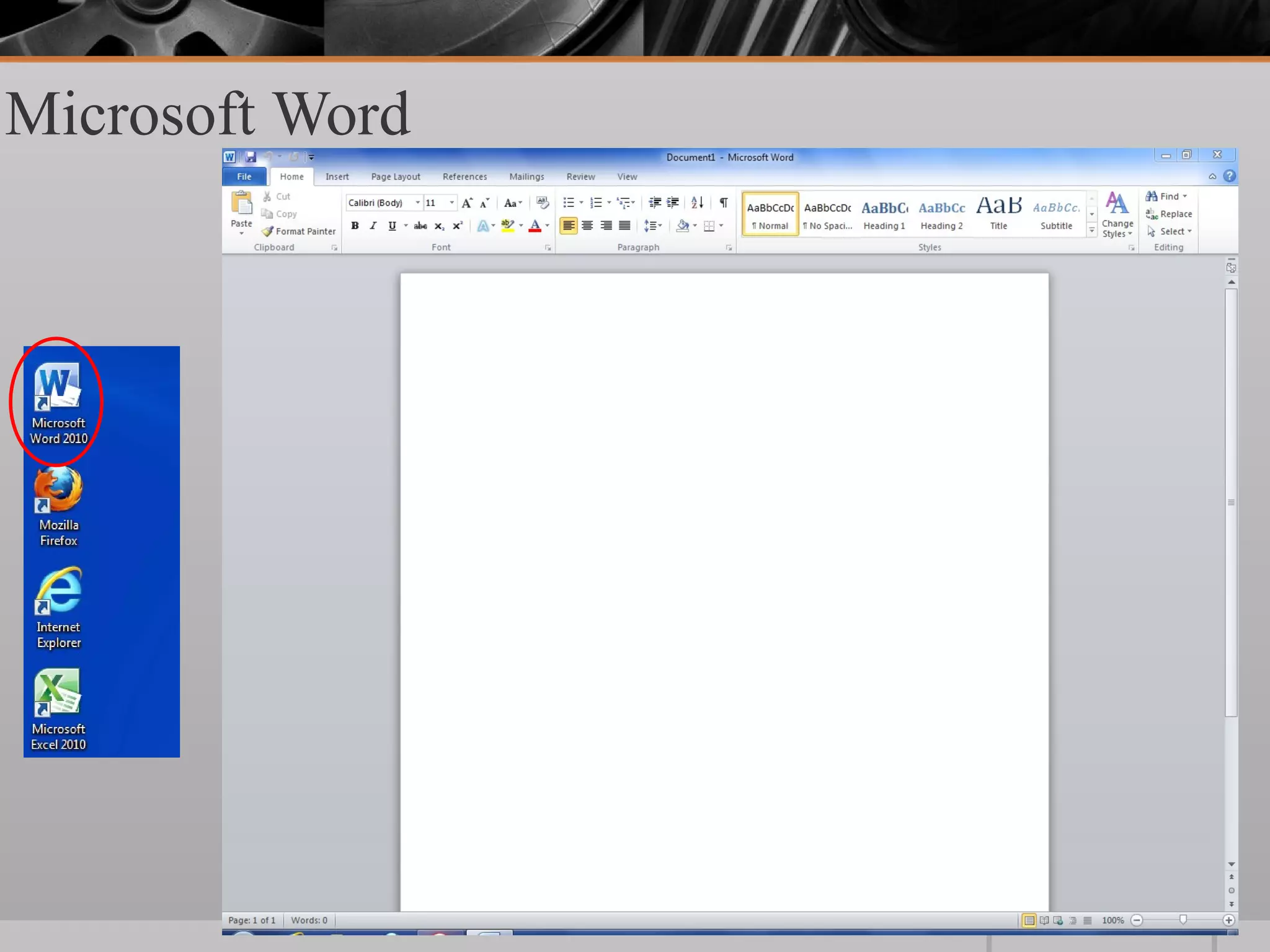Click the Bullets list icon
The image size is (1270, 952).
pos(568,203)
